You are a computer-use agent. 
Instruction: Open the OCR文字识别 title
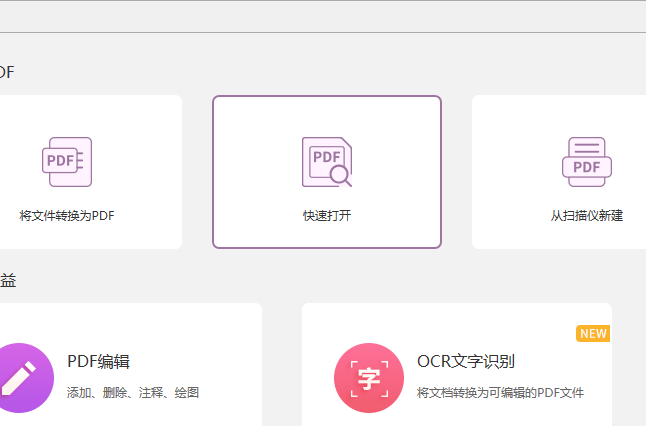pyautogui.click(x=465, y=361)
